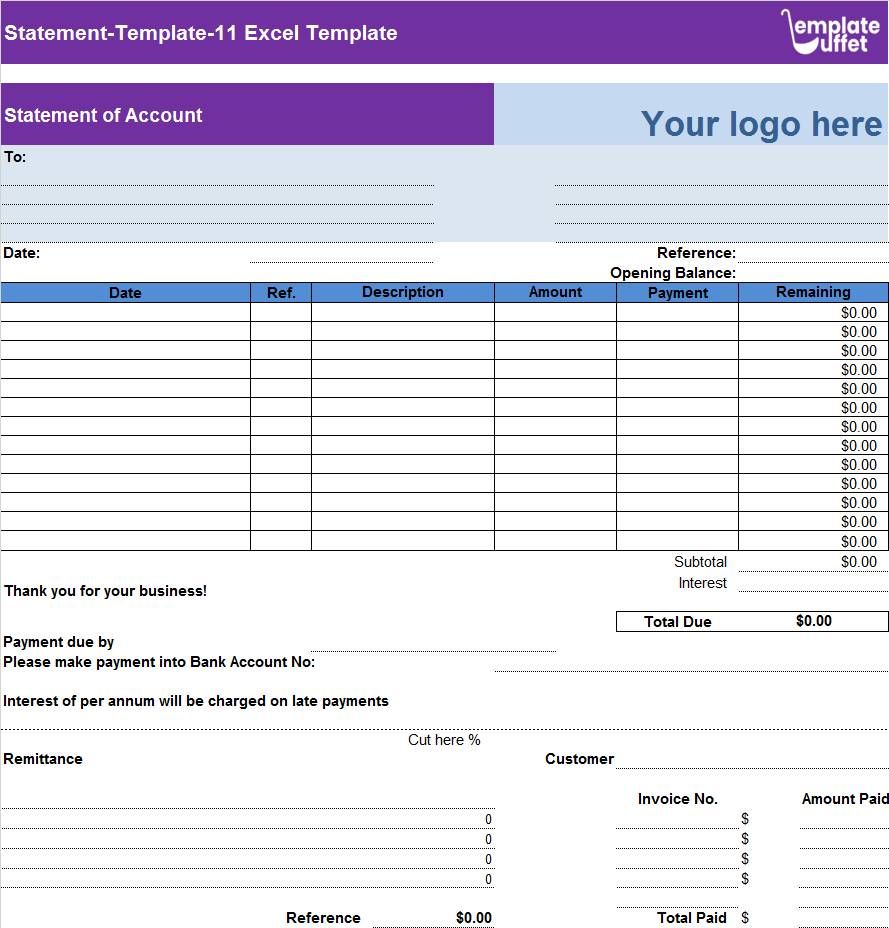Click the Date input field
The width and height of the screenshot is (889, 928).
pyautogui.click(x=345, y=255)
